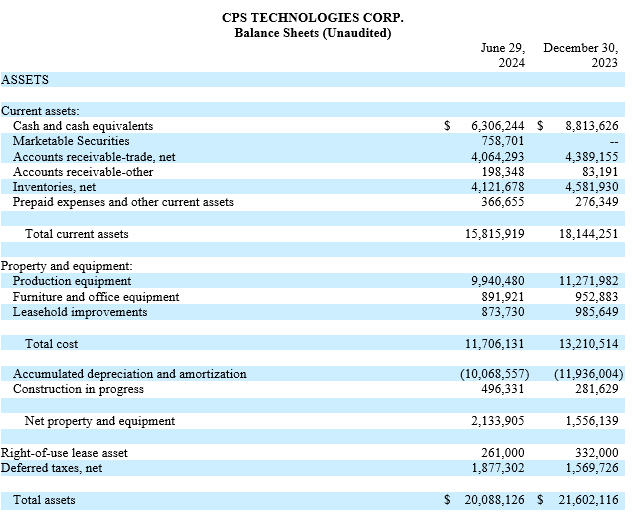Click inventories value 4,581,930
Image resolution: width=633 pixels, height=515 pixels.
click(x=591, y=187)
